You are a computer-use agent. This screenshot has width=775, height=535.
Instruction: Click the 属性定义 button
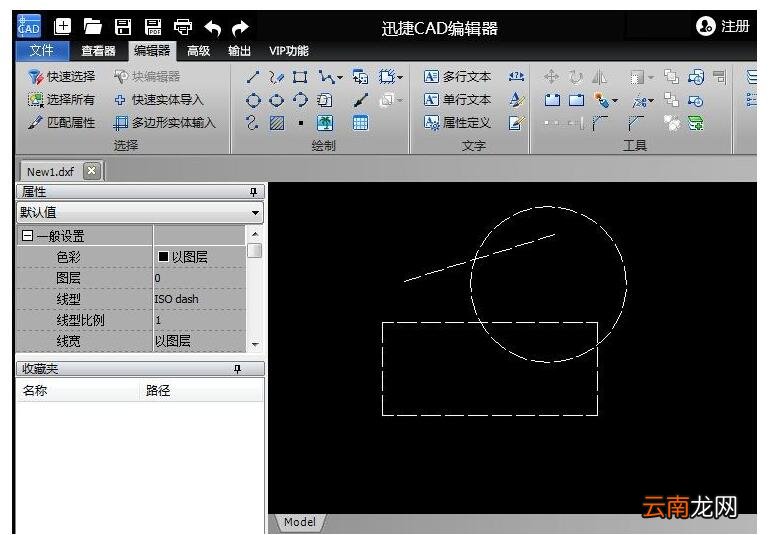458,123
